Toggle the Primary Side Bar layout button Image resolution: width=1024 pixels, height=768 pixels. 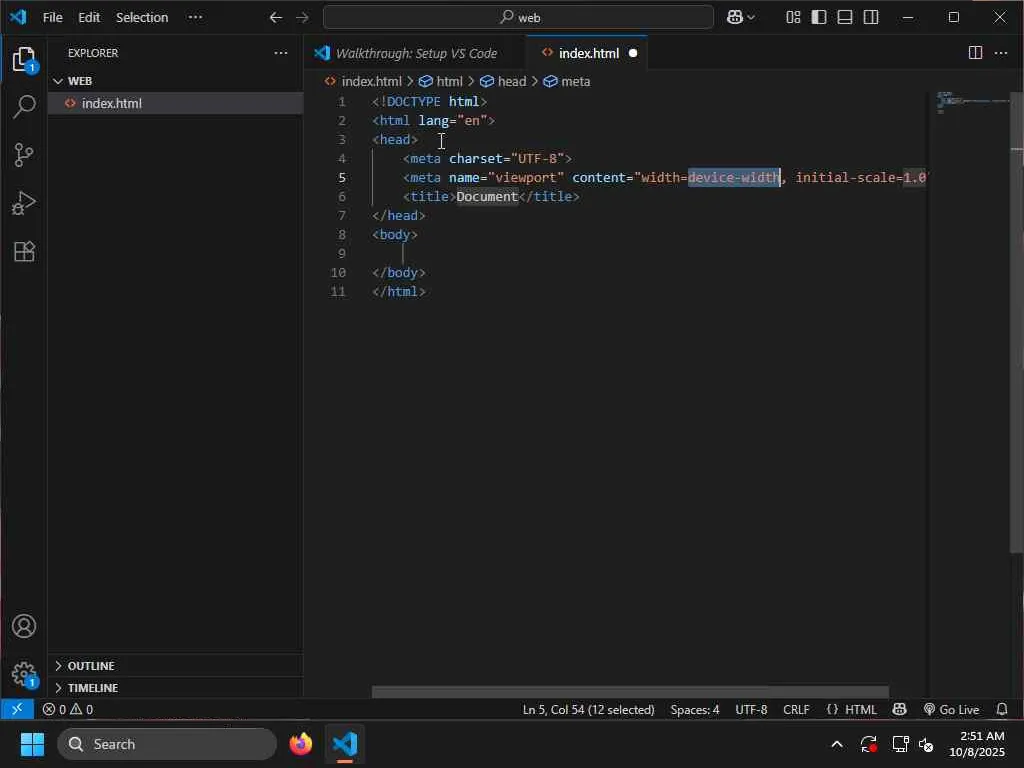pos(819,17)
